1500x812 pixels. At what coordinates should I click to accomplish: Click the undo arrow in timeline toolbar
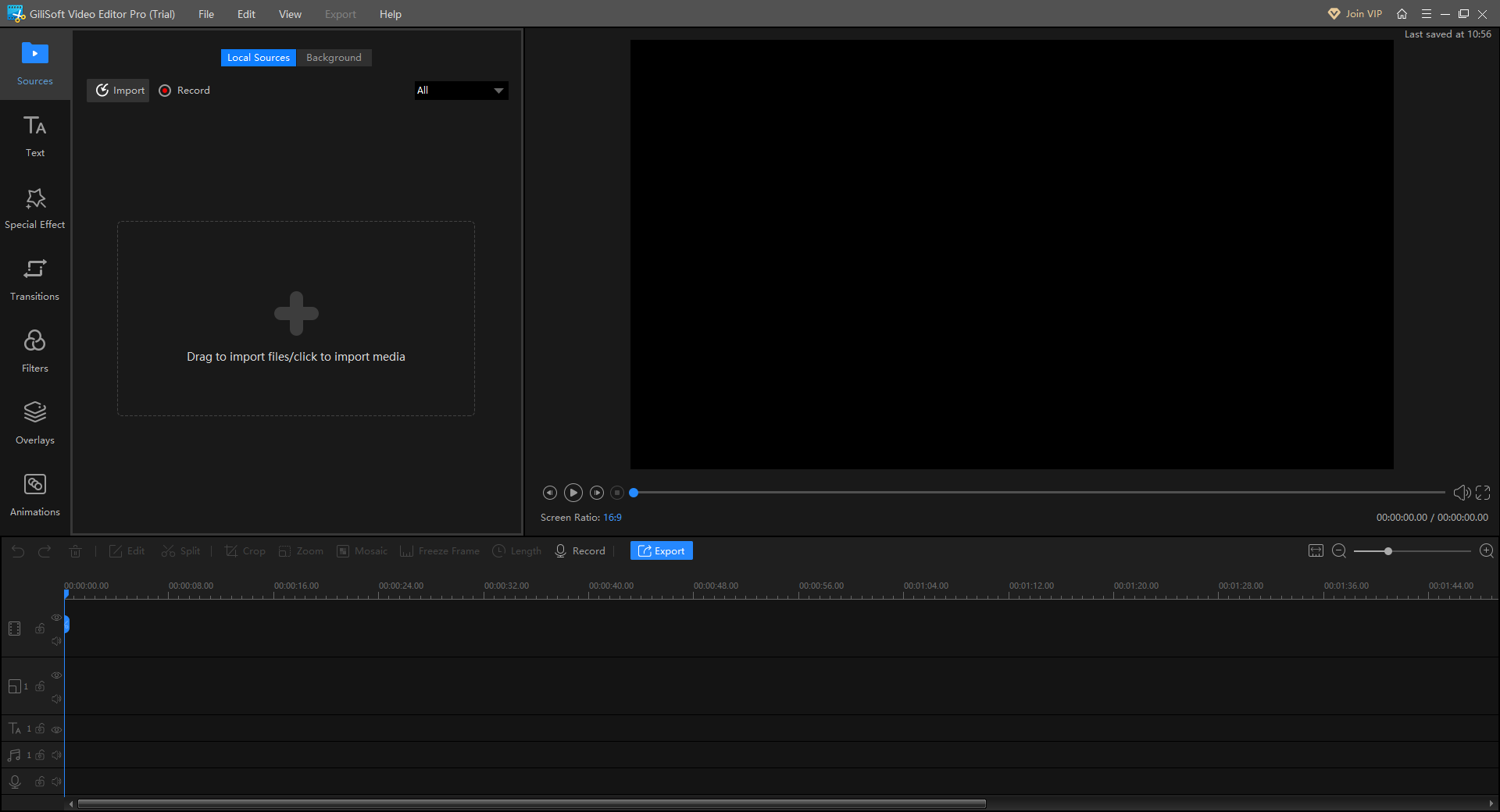click(18, 551)
